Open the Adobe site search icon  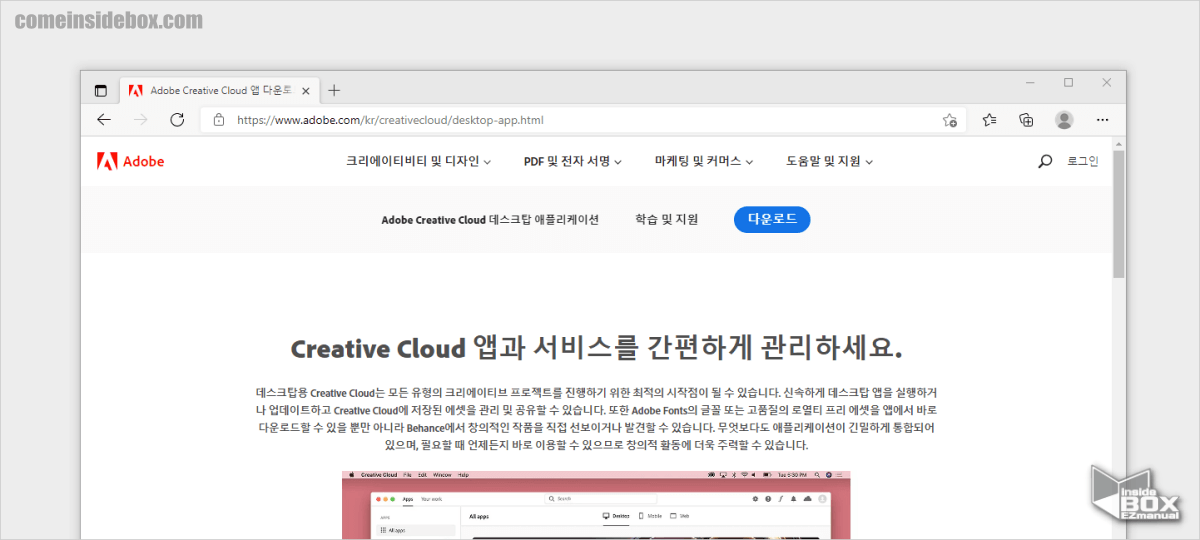[1045, 161]
